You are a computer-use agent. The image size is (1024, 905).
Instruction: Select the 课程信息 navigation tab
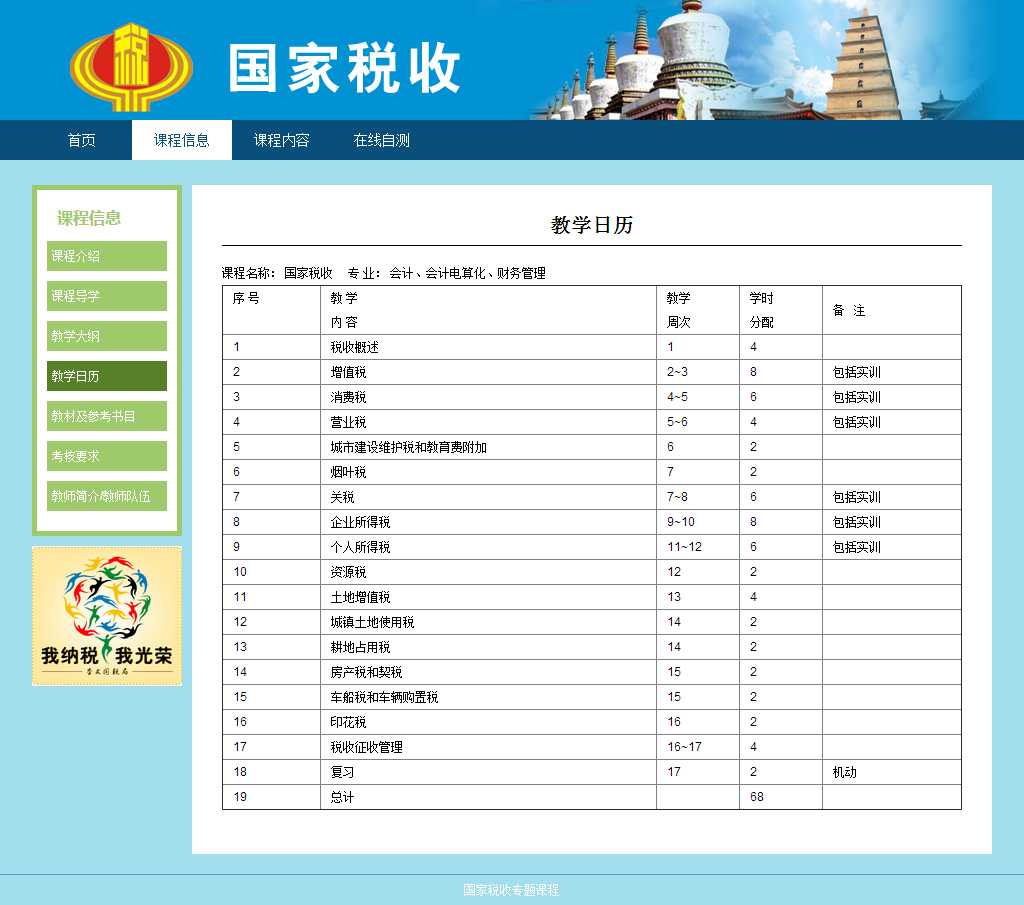[x=182, y=140]
